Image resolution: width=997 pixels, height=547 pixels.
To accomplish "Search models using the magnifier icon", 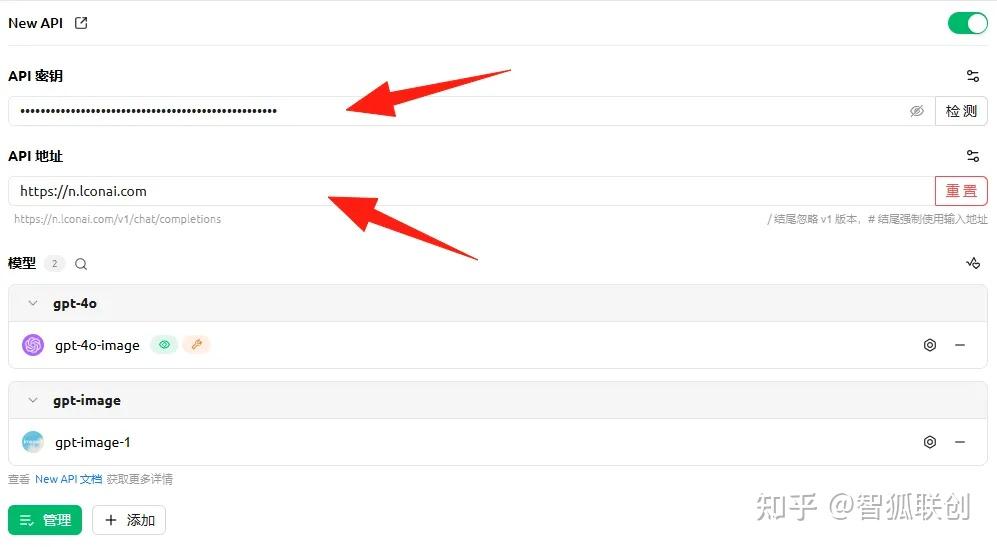I will pyautogui.click(x=81, y=264).
